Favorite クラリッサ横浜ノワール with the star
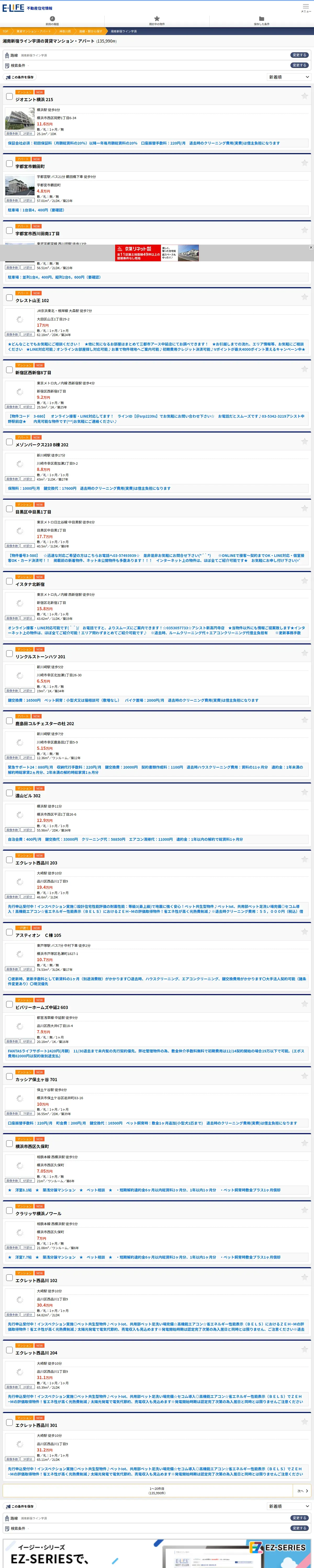The width and height of the screenshot is (314, 1568). [304, 1209]
